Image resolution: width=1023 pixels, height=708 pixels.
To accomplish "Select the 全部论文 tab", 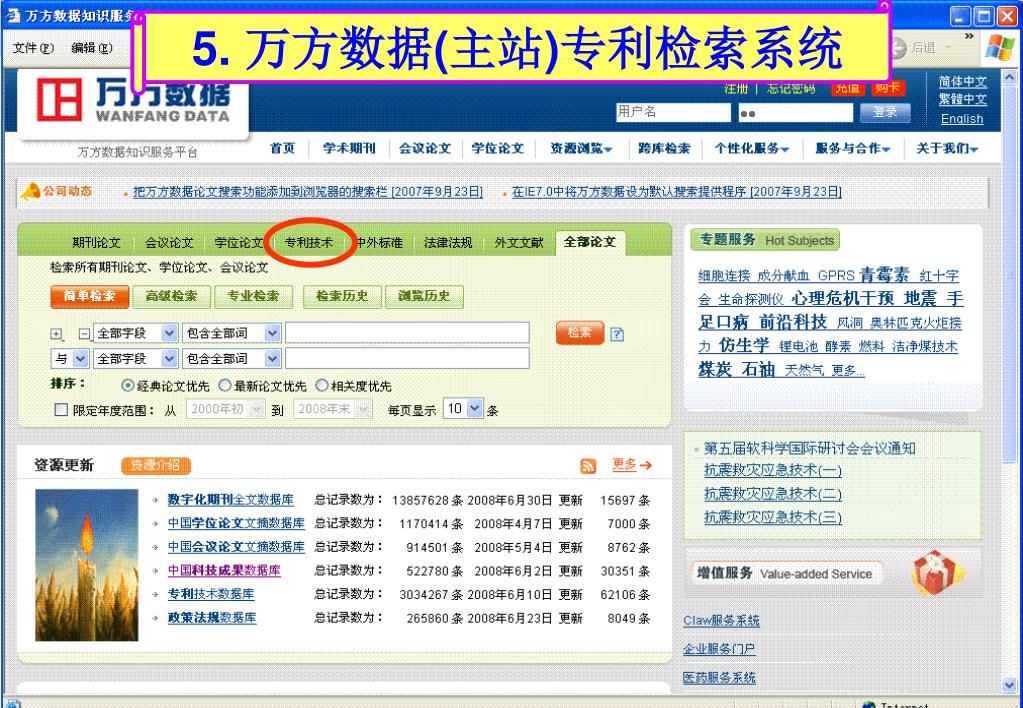I will pyautogui.click(x=590, y=242).
